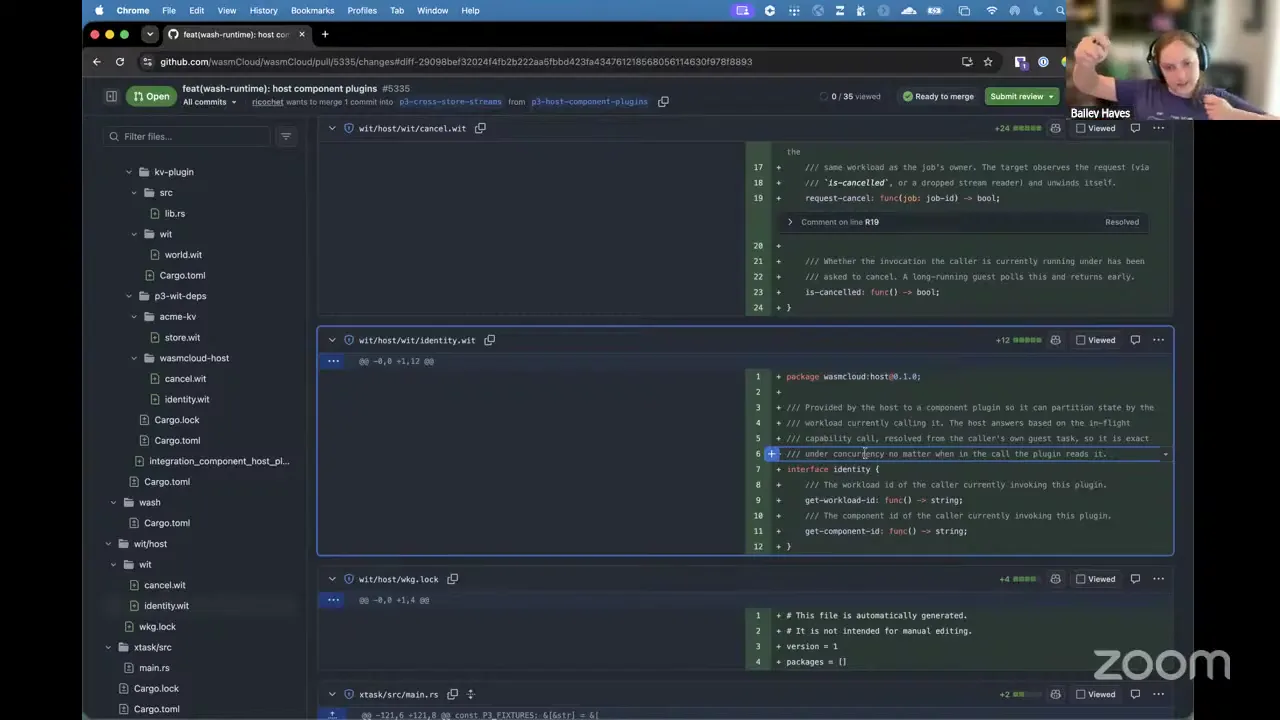Collapse the identity.wit diff
This screenshot has width=1280, height=720.
332,340
